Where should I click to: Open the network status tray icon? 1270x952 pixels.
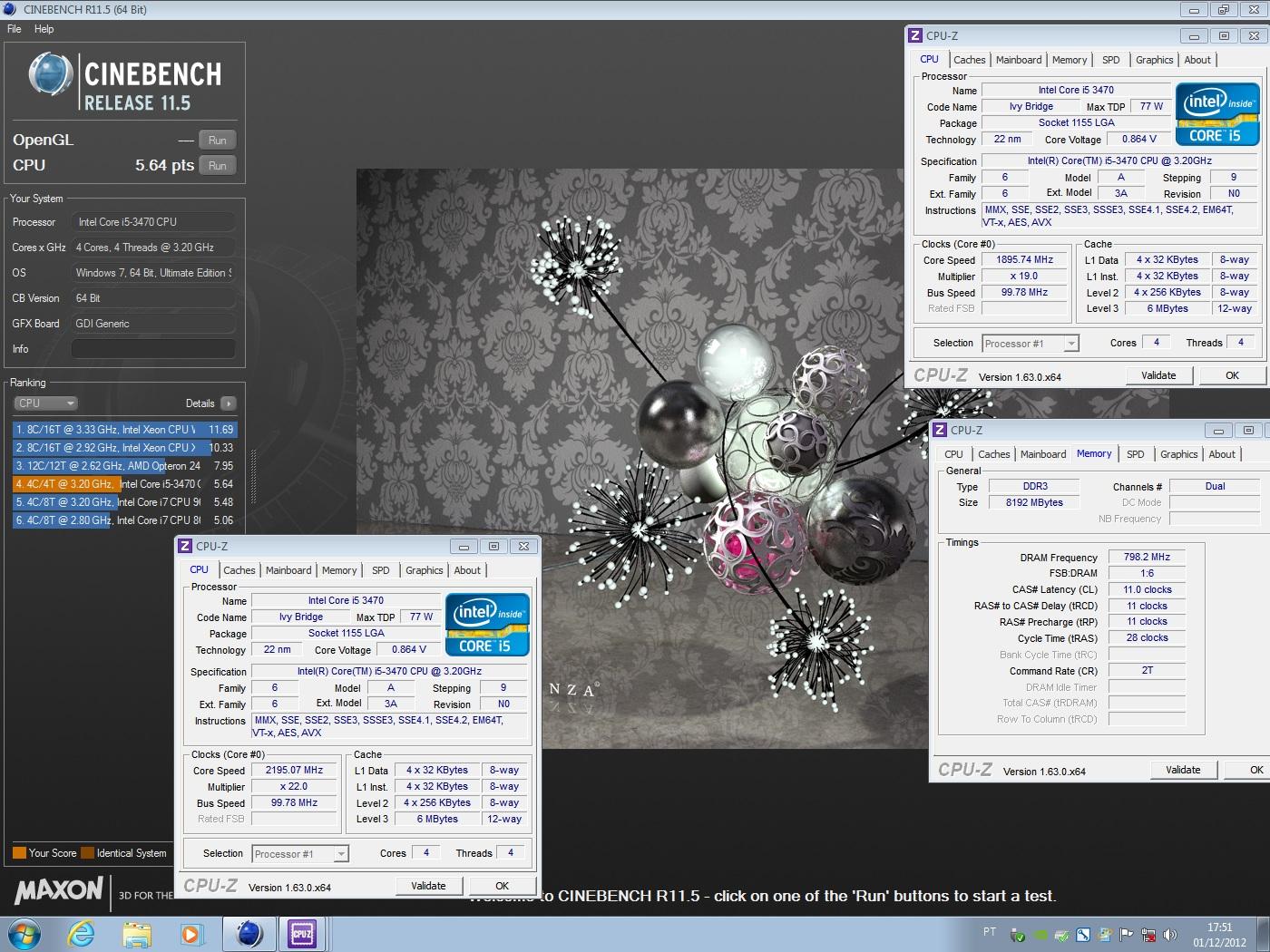click(x=1148, y=935)
